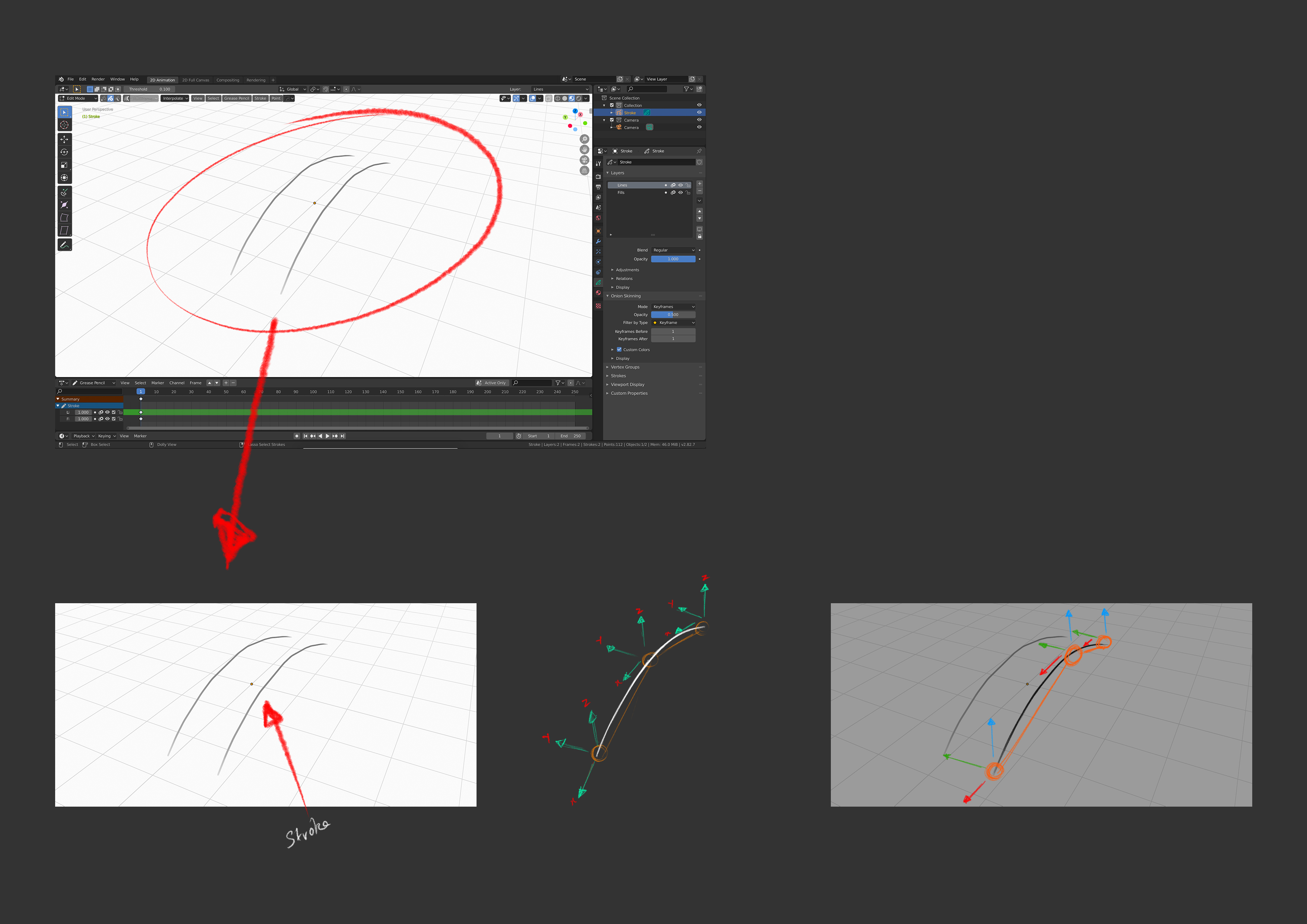Open the Render menu

[98, 79]
